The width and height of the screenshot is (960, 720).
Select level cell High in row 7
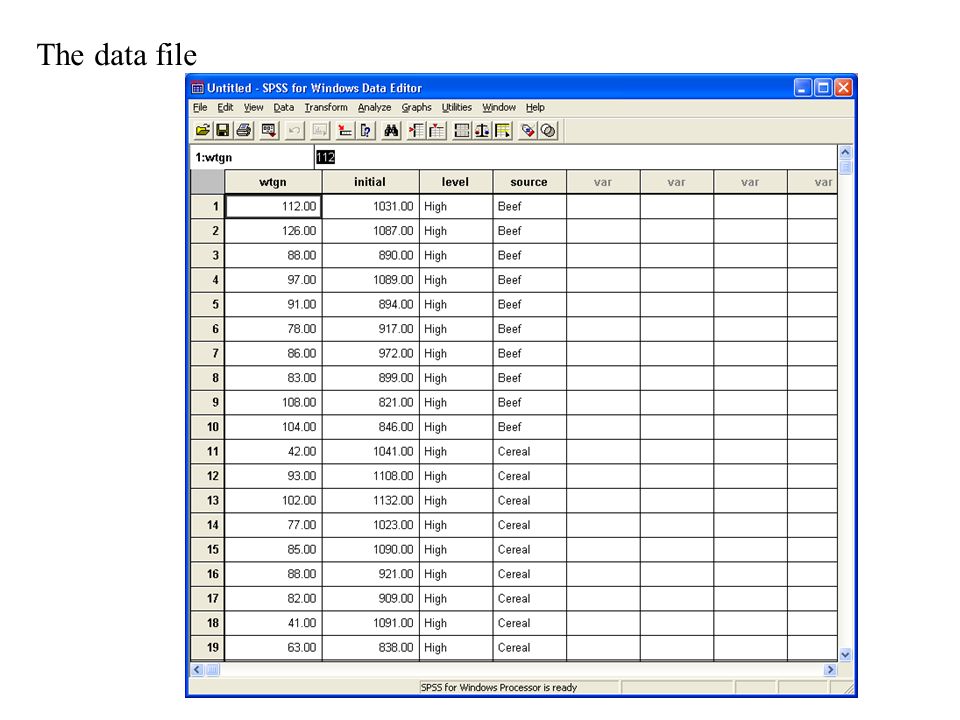coord(456,353)
